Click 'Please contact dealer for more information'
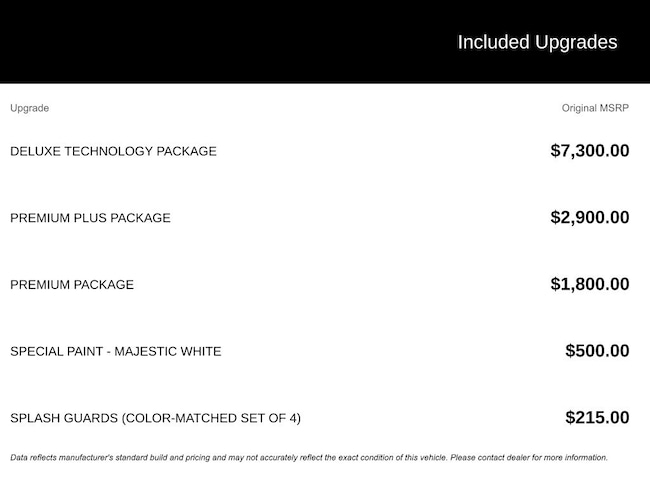The width and height of the screenshot is (650, 488). 528,458
